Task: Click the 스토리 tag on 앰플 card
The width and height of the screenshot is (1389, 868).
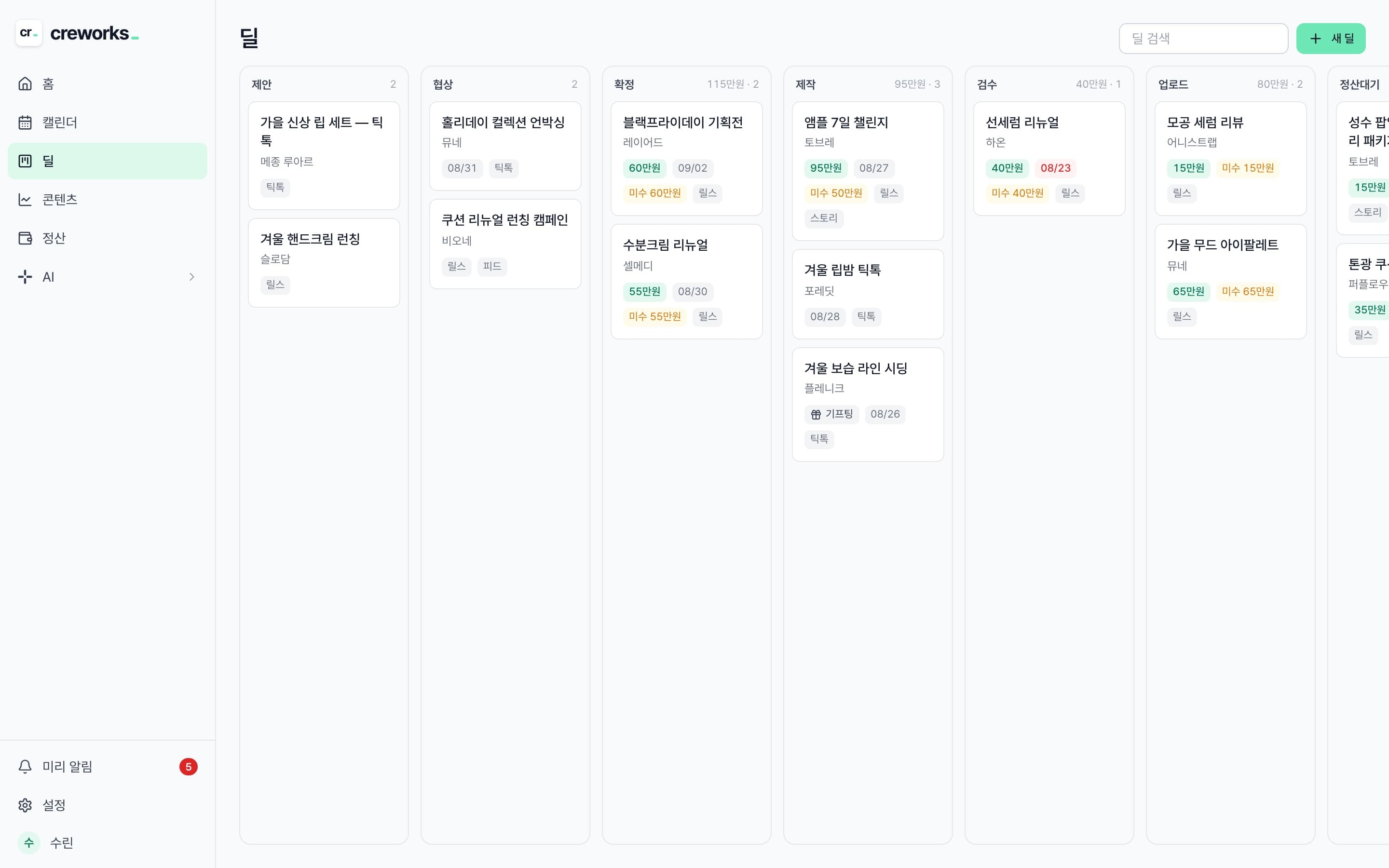Action: coord(824,218)
